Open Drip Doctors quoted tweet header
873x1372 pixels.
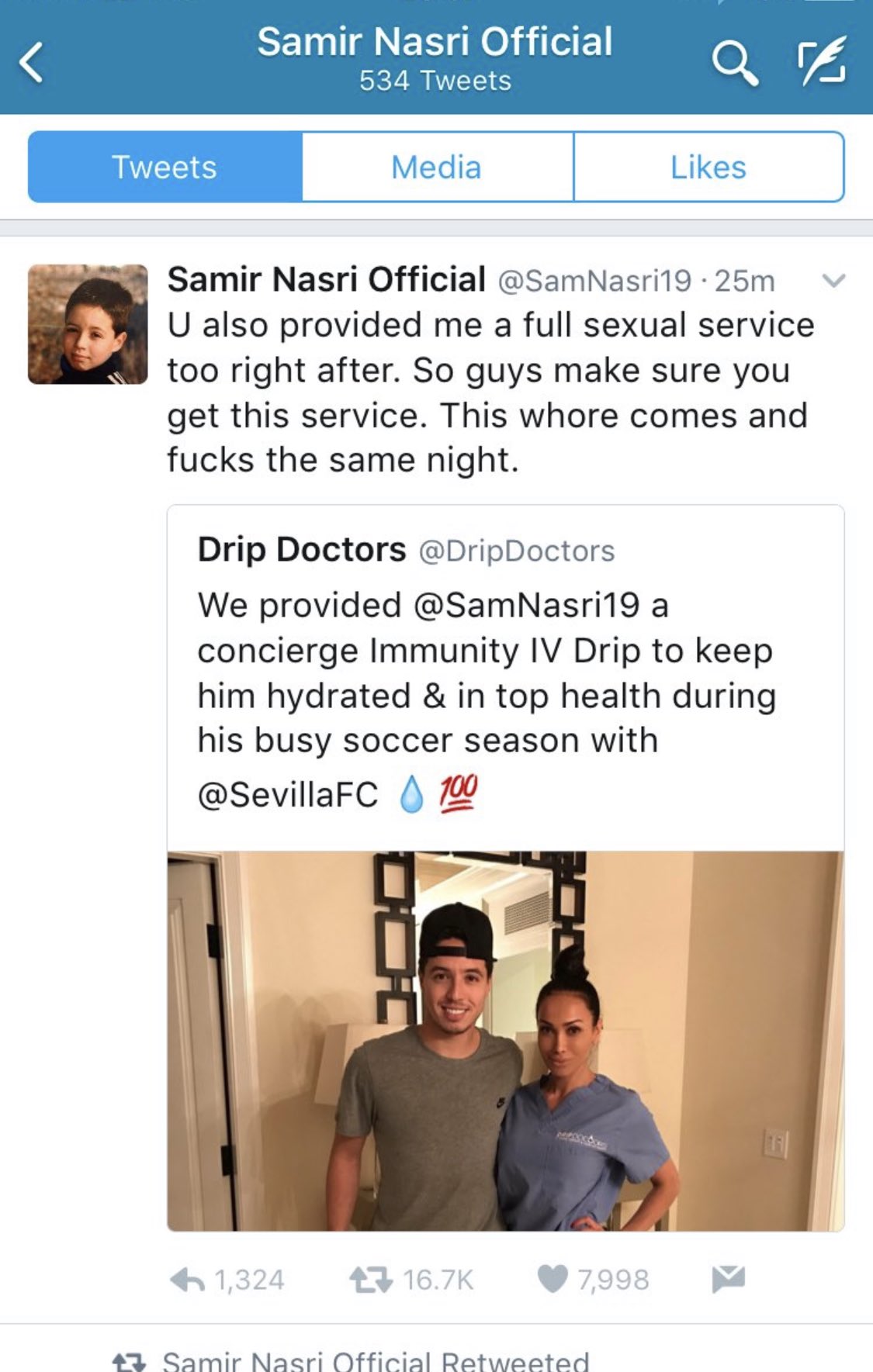406,550
